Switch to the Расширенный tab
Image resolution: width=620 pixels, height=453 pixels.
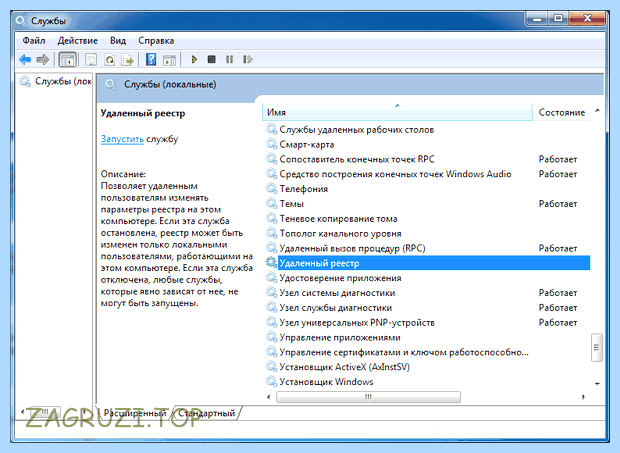coord(135,413)
